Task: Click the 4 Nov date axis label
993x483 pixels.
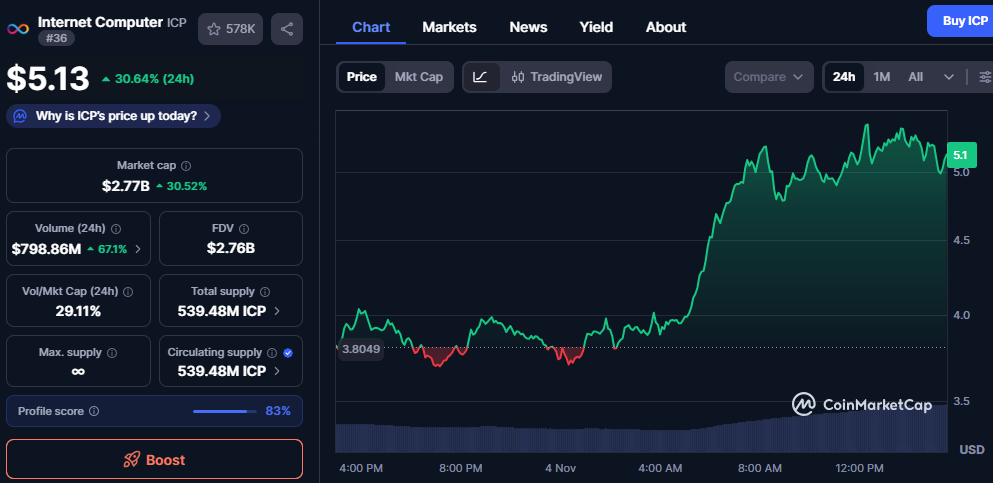Action: pos(560,468)
